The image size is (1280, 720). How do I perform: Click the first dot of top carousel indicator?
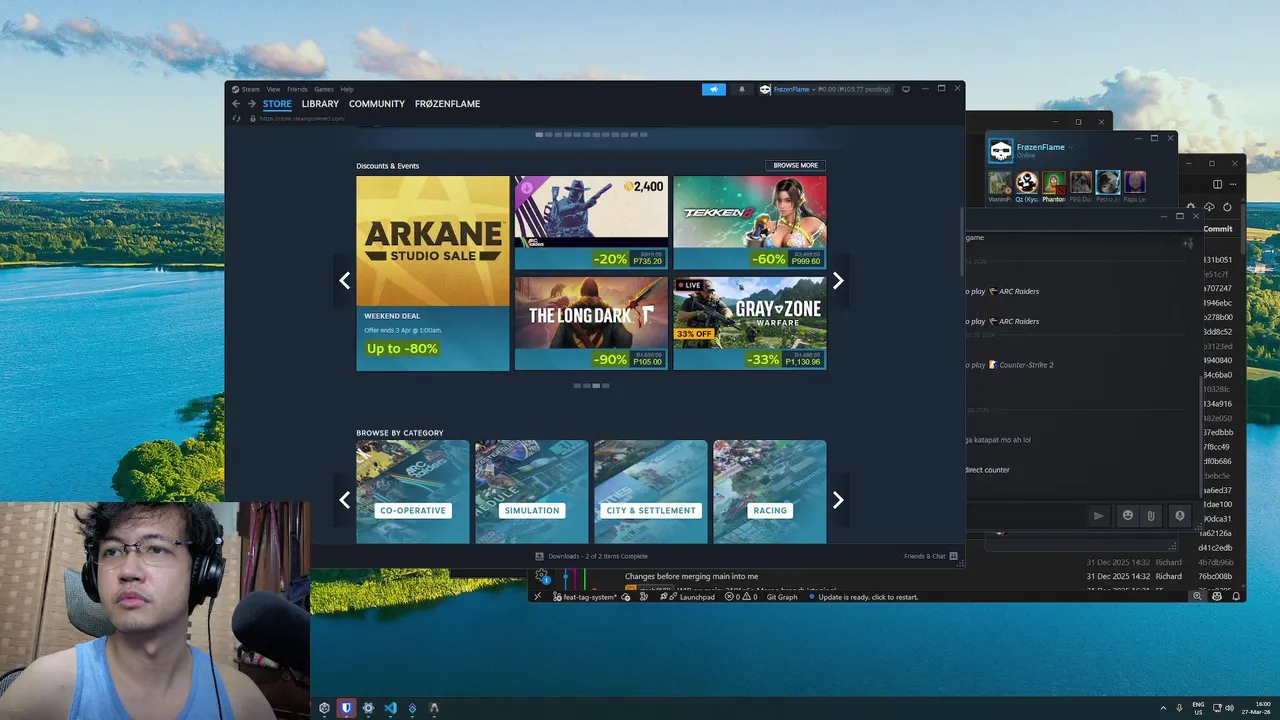pyautogui.click(x=539, y=134)
